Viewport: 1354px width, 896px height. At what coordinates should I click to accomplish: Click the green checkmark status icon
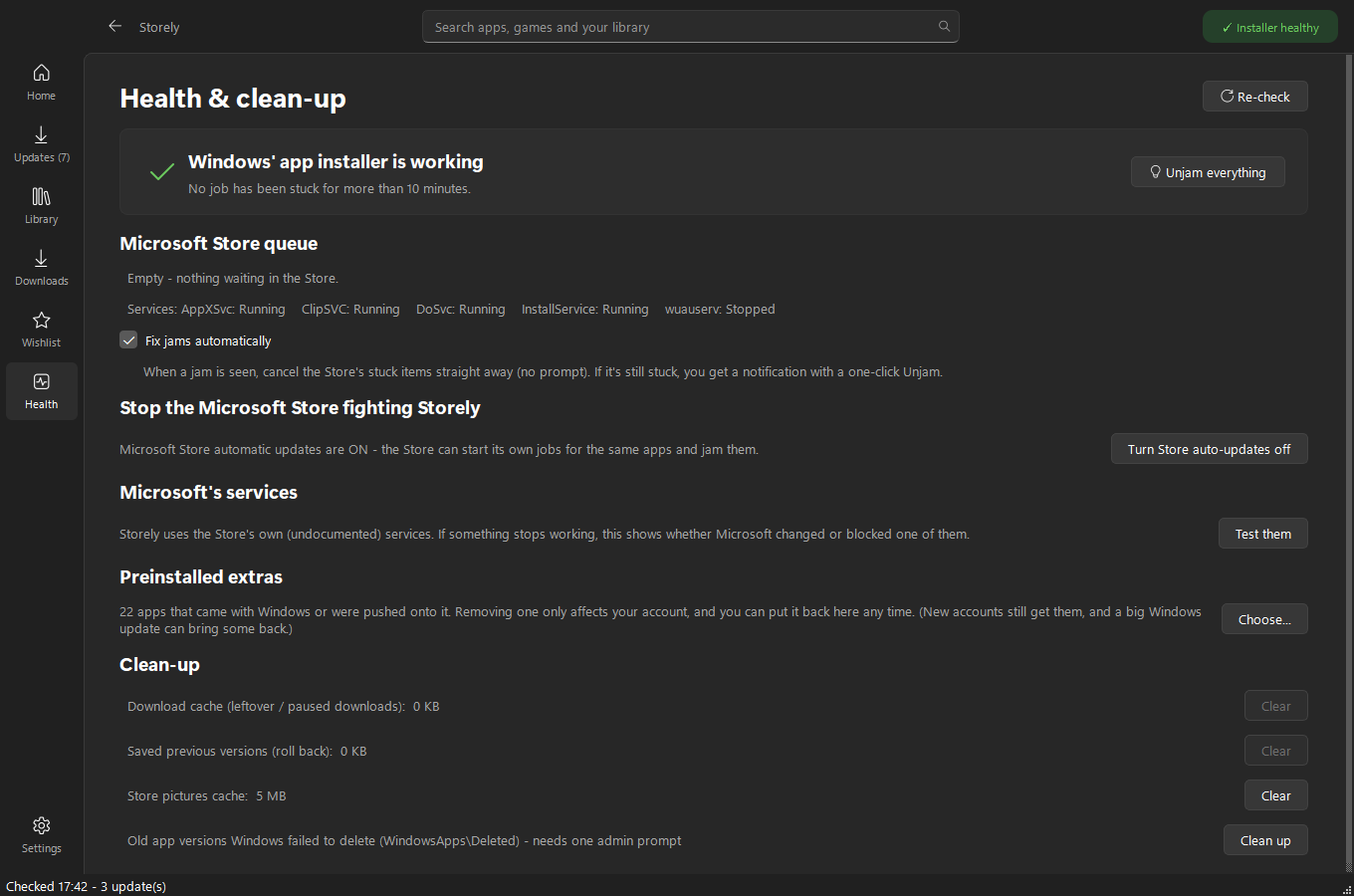point(161,172)
